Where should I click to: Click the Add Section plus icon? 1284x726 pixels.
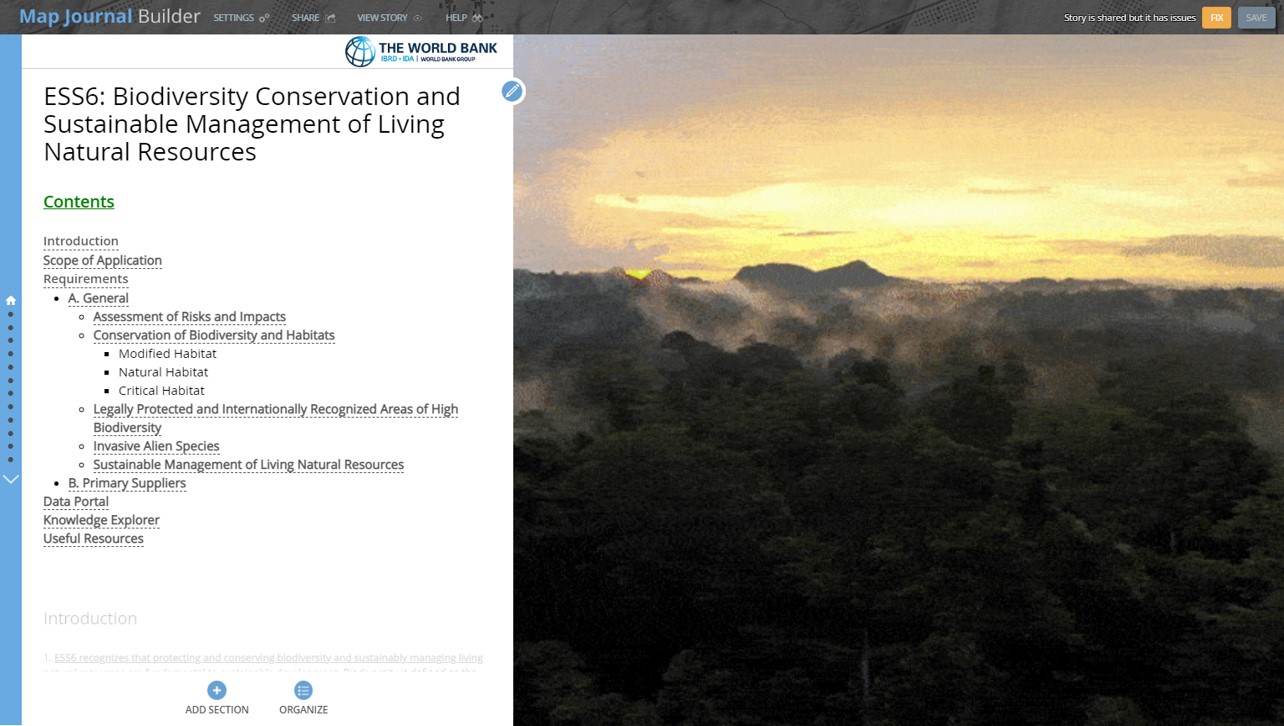coord(217,690)
